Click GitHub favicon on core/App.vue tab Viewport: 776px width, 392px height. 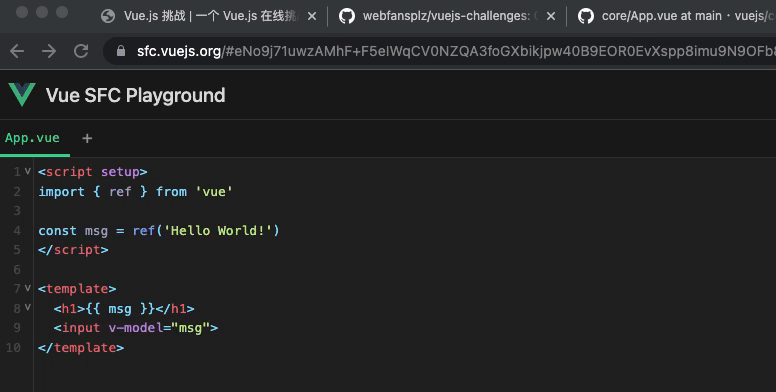pos(586,16)
